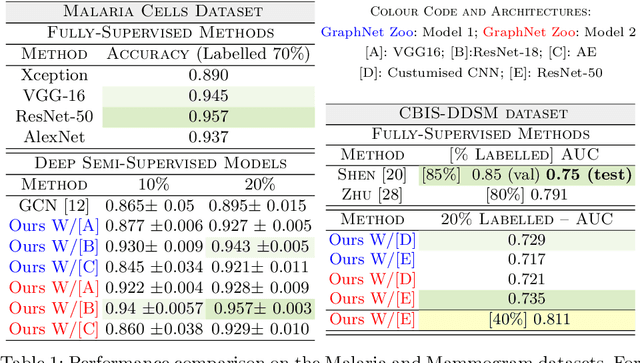Screen dimensions: 640x363
Task: Select the "Colour Code and Architectures:" heading
Action: coord(480,11)
